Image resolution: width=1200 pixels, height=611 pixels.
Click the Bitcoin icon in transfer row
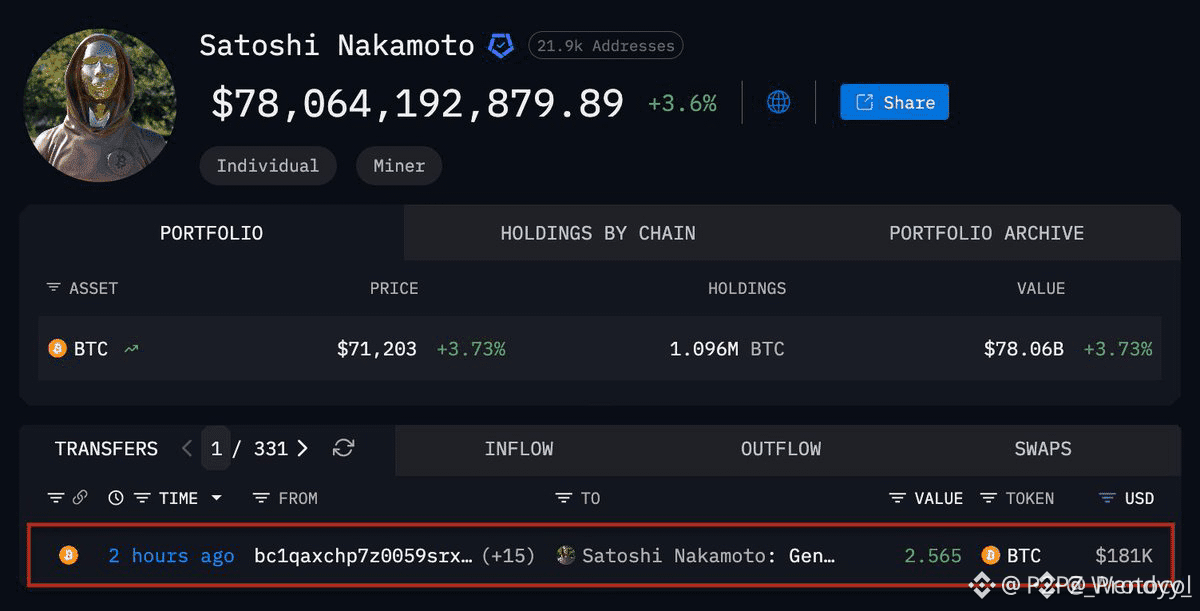point(69,555)
